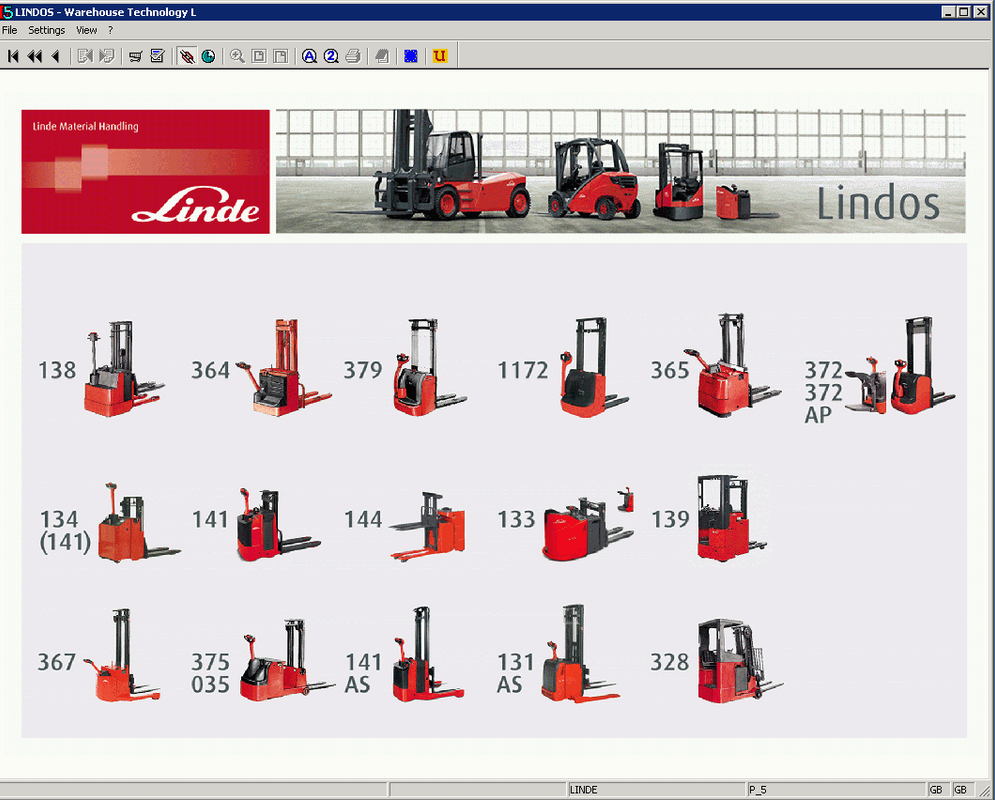Screen dimensions: 995x800
Task: Click the double-arrow rewind toolbar icon
Action: 34,56
